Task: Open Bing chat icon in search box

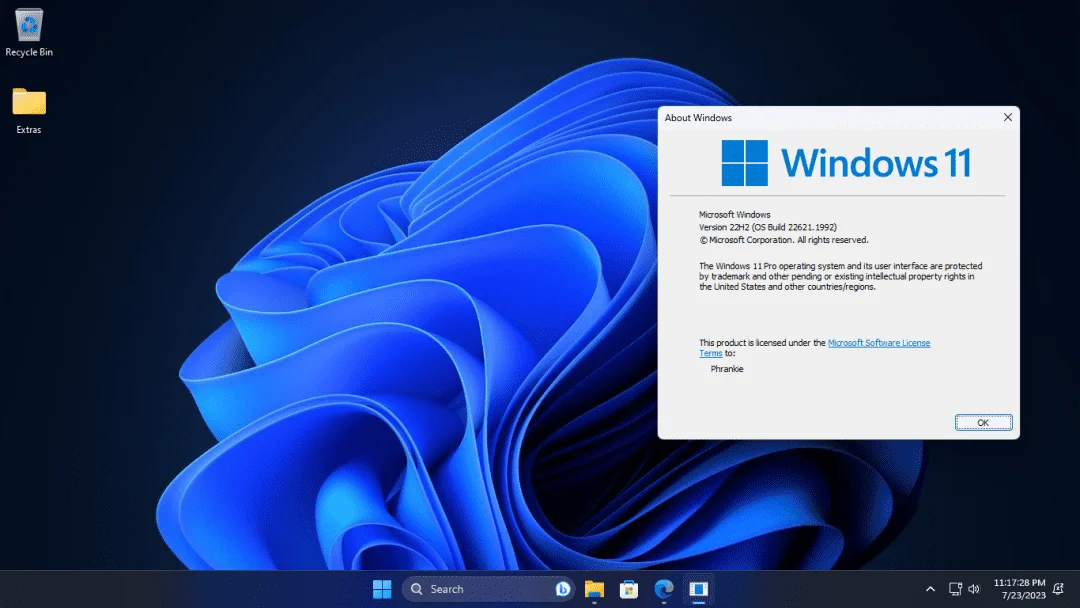Action: tap(562, 589)
